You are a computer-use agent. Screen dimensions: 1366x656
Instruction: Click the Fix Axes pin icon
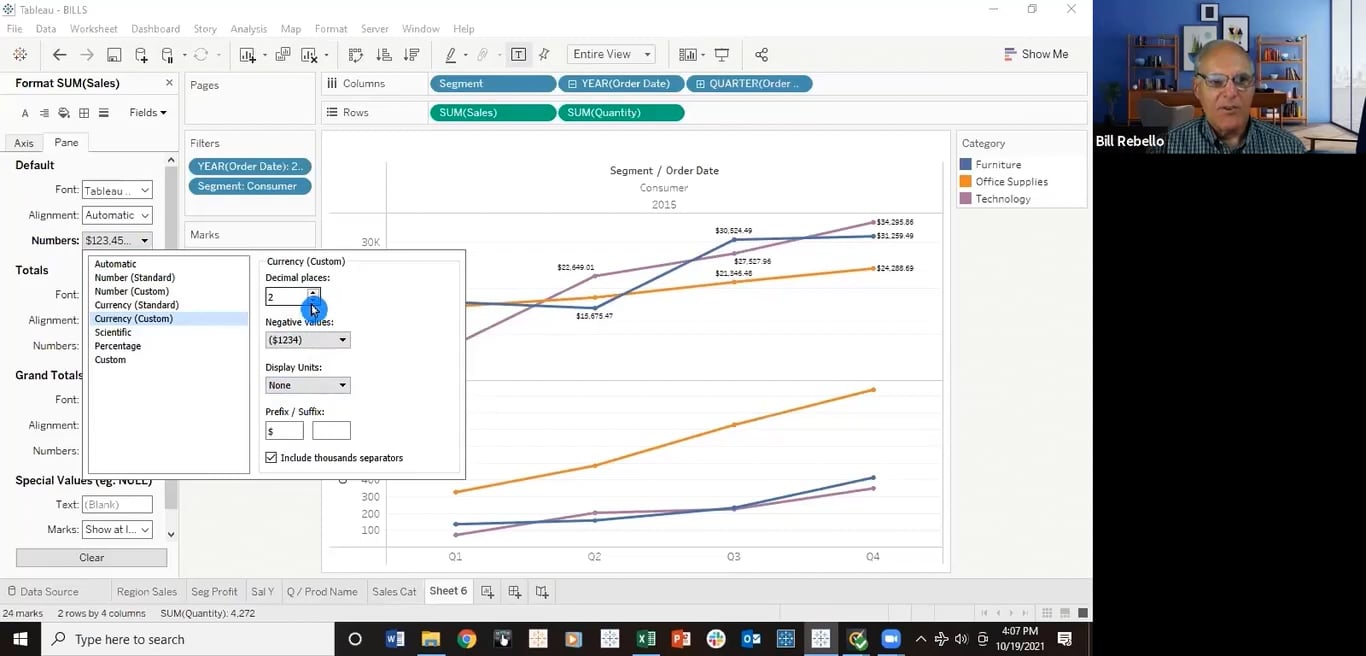coord(544,55)
